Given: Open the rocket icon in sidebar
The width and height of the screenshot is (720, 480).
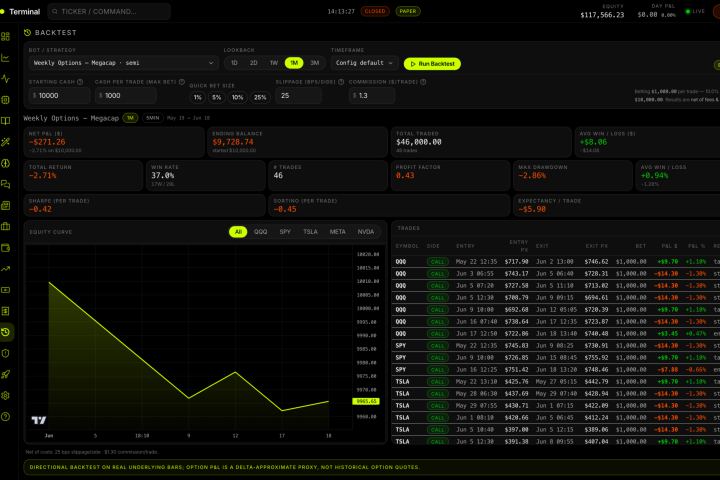Looking at the screenshot, I should (x=6, y=374).
